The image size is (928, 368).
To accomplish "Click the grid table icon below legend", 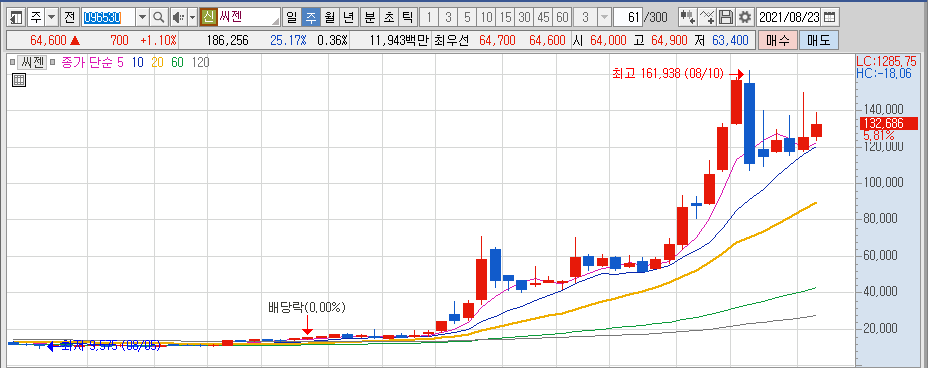I will click(x=18, y=81).
